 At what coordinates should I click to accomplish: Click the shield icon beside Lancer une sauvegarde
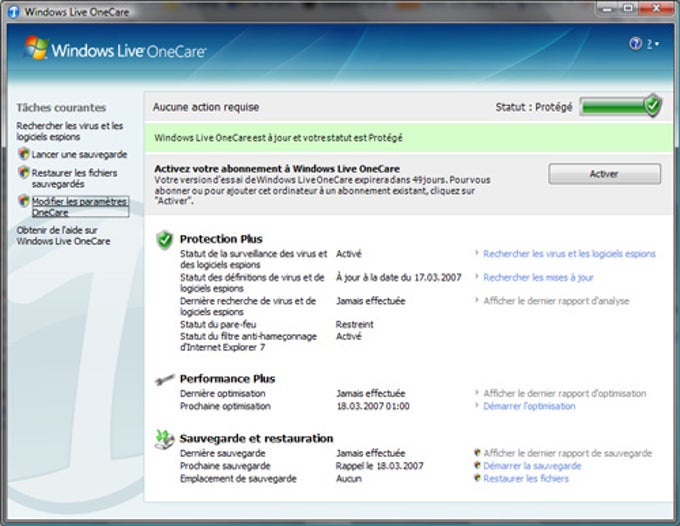[24, 154]
